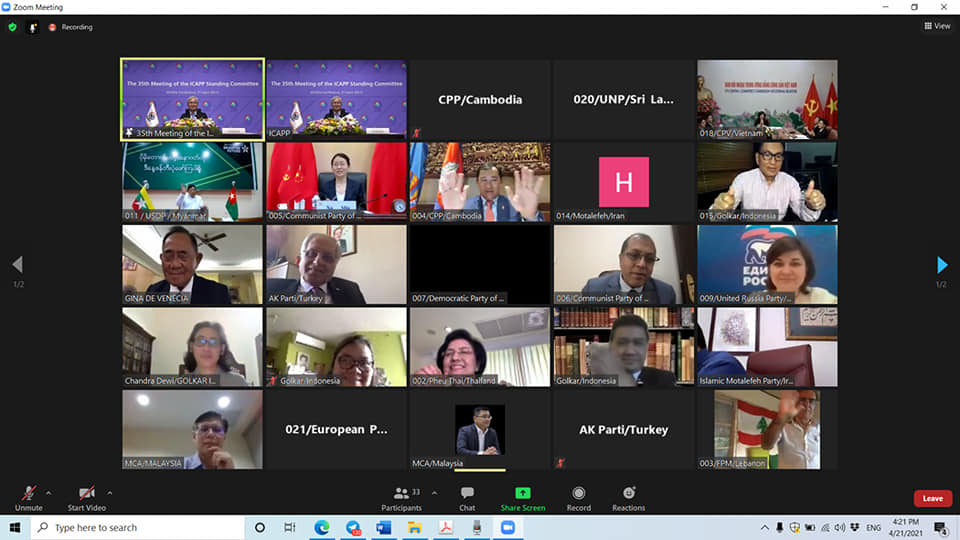Image resolution: width=960 pixels, height=540 pixels.
Task: Leave the meeting
Action: 932,498
